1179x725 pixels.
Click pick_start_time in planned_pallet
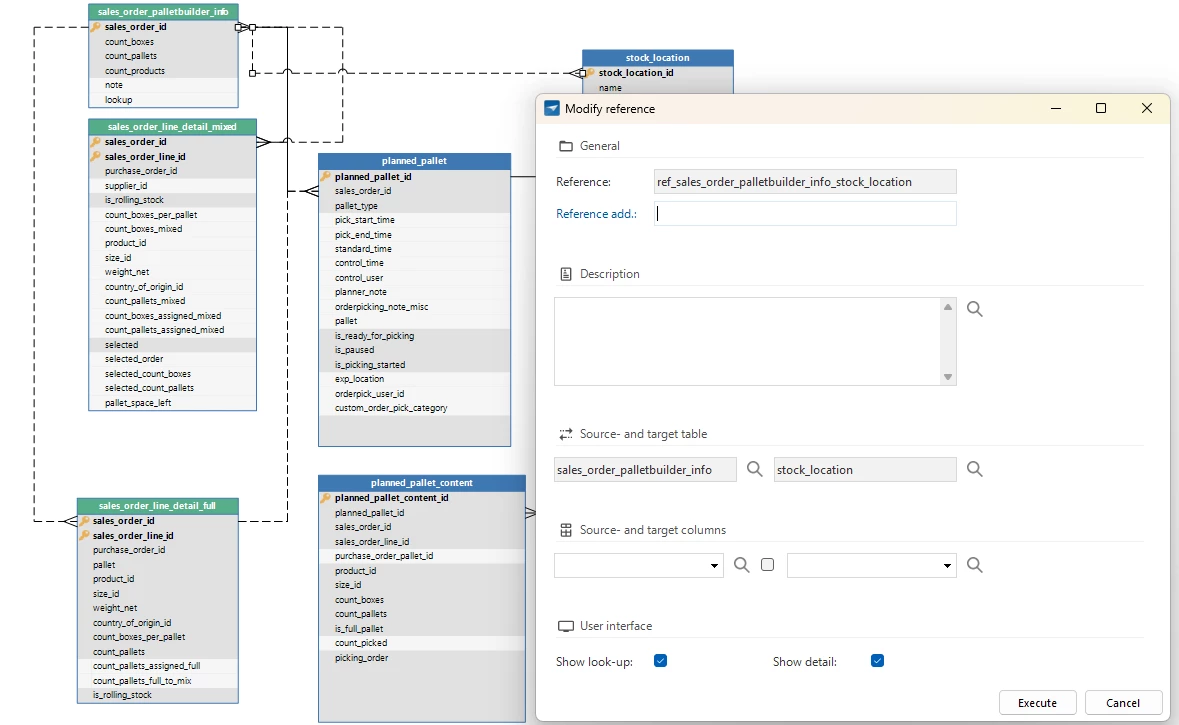click(x=365, y=220)
